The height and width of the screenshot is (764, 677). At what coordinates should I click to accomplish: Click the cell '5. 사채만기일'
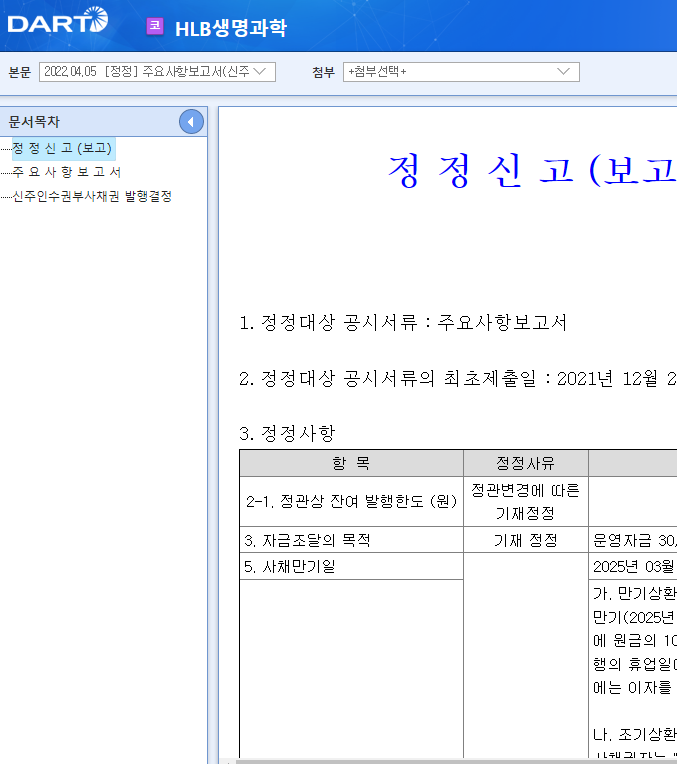[x=351, y=567]
